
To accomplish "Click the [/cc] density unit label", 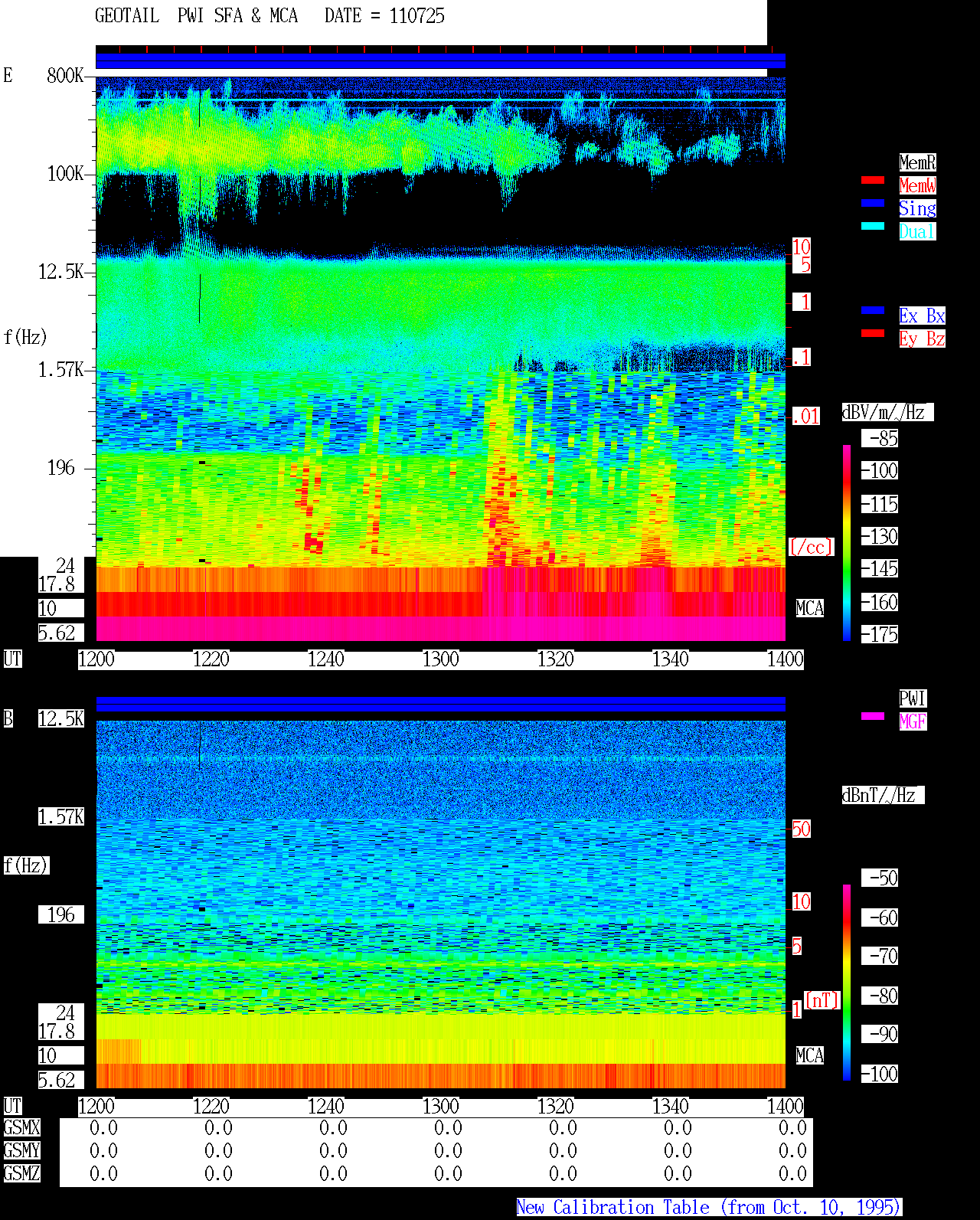I will coord(811,547).
